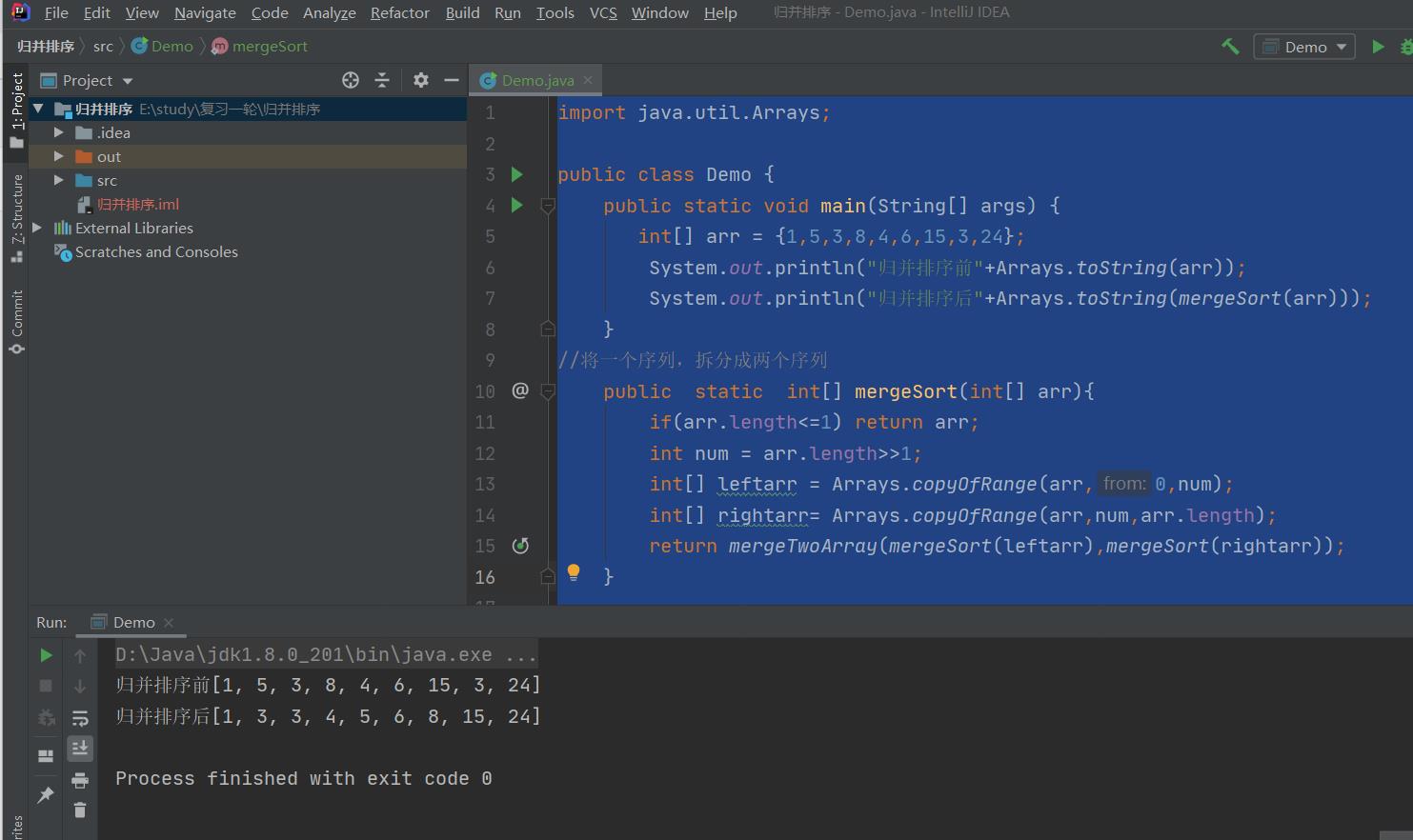Click run gutter arrow beside class Demo
This screenshot has height=840, width=1413.
tap(517, 174)
